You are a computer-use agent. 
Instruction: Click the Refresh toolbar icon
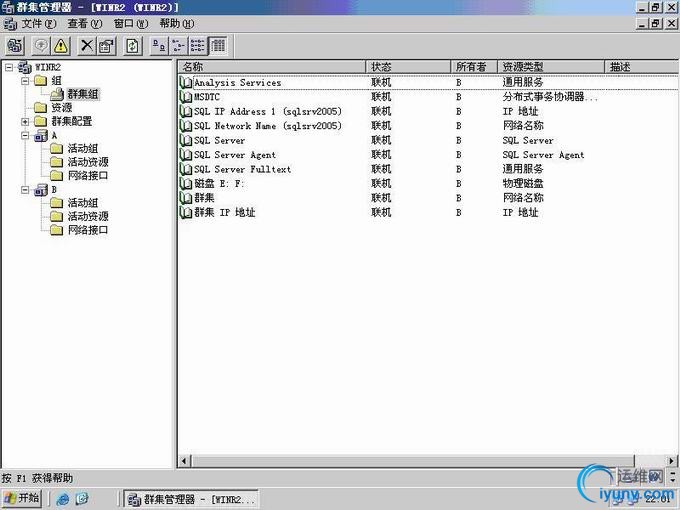coord(132,46)
